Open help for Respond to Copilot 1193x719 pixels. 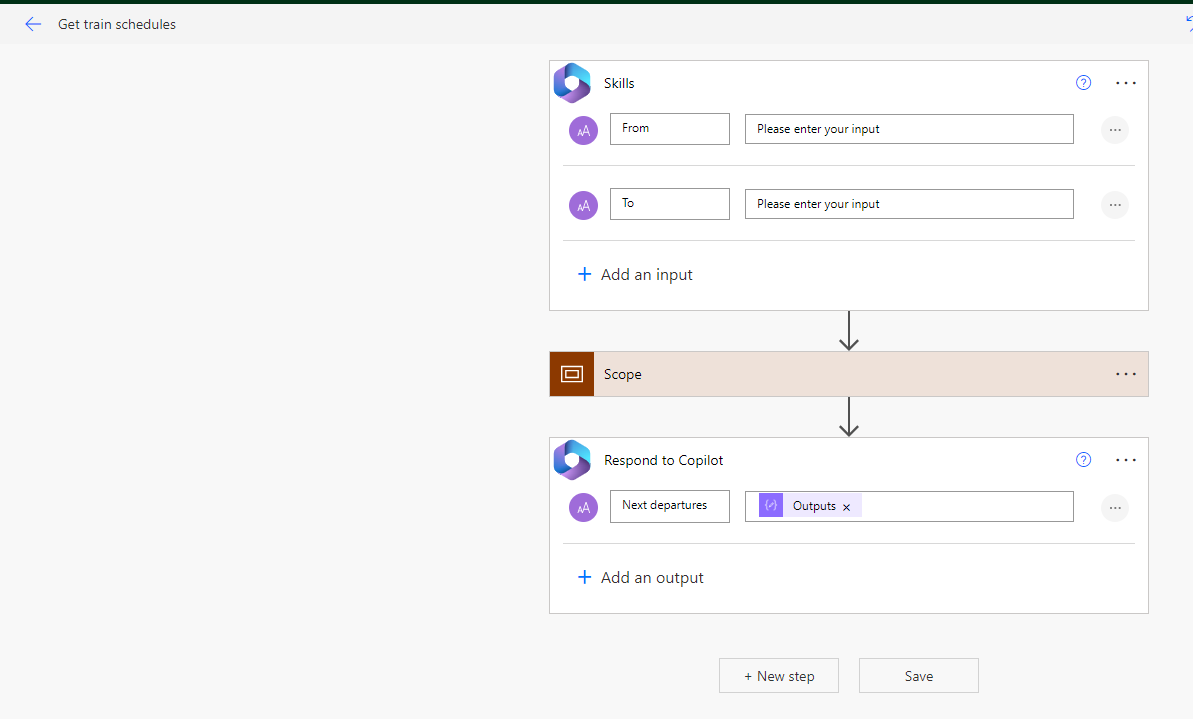click(x=1083, y=460)
